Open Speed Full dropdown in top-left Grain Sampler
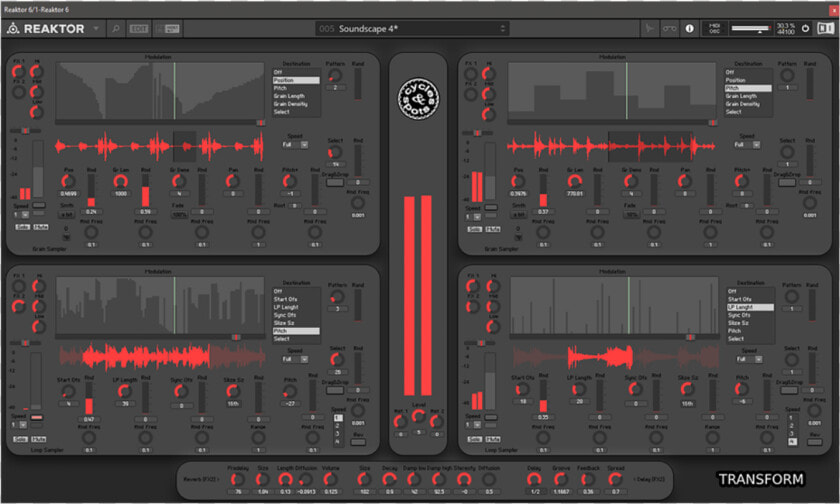The width and height of the screenshot is (840, 504). 295,145
